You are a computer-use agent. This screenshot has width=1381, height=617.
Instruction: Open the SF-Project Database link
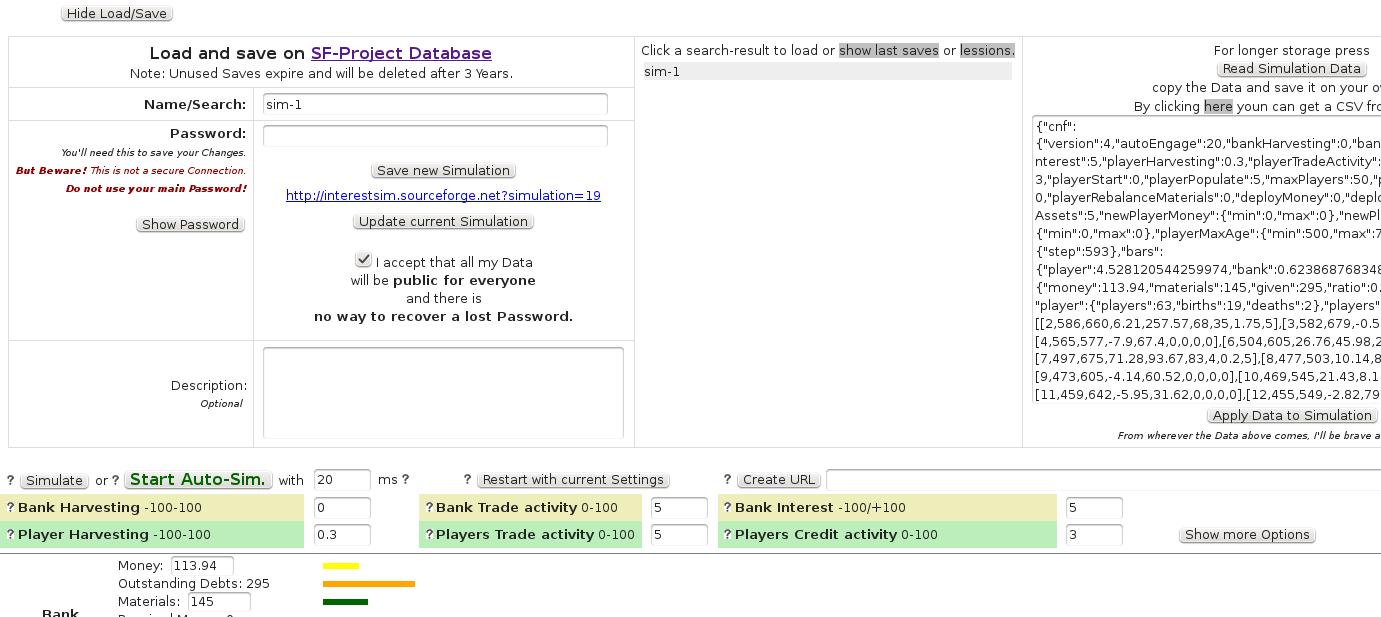click(x=401, y=53)
